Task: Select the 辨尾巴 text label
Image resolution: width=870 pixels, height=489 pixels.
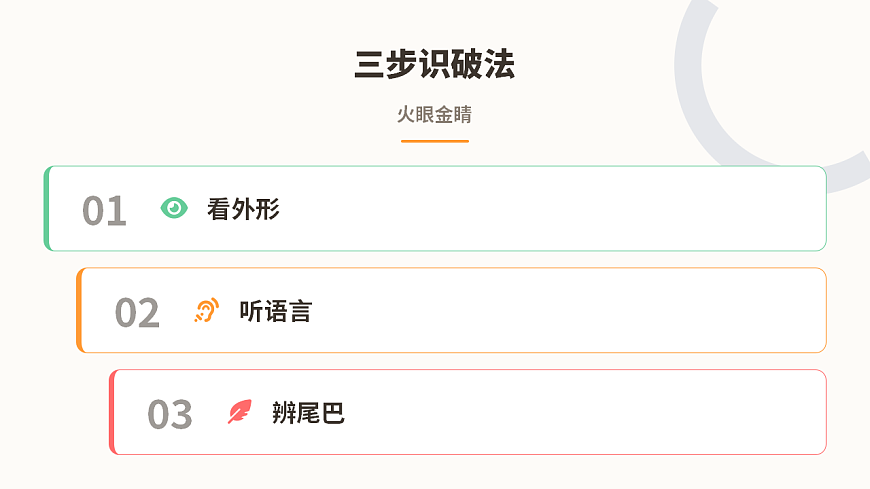Action: pyautogui.click(x=308, y=412)
